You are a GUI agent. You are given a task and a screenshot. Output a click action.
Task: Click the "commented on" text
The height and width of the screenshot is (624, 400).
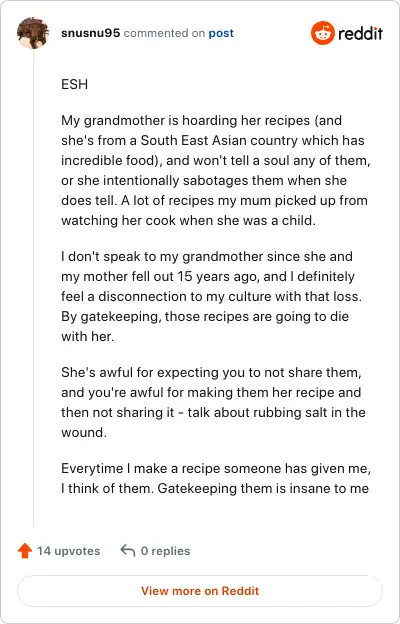click(x=164, y=33)
